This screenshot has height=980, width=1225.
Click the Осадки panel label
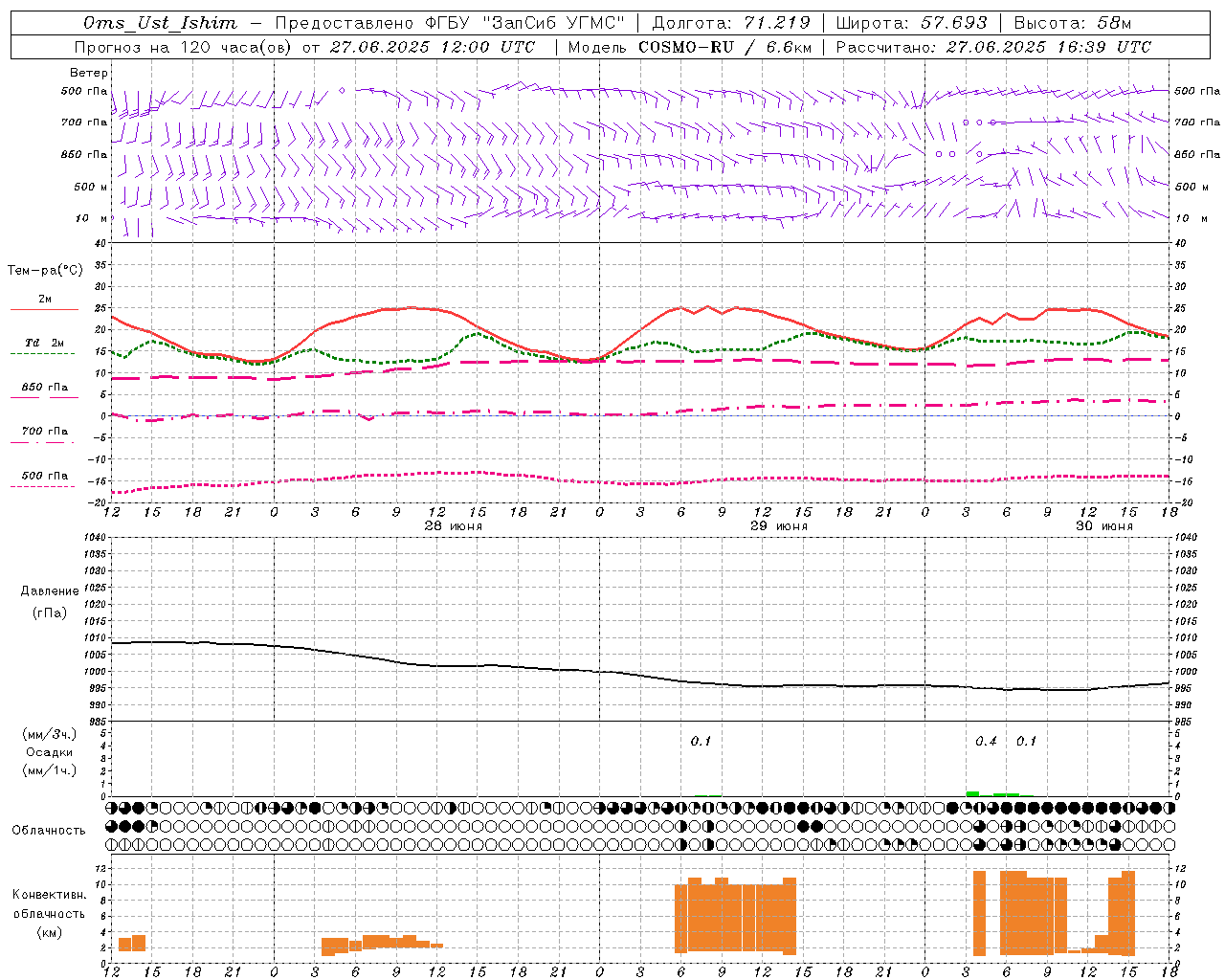(50, 752)
